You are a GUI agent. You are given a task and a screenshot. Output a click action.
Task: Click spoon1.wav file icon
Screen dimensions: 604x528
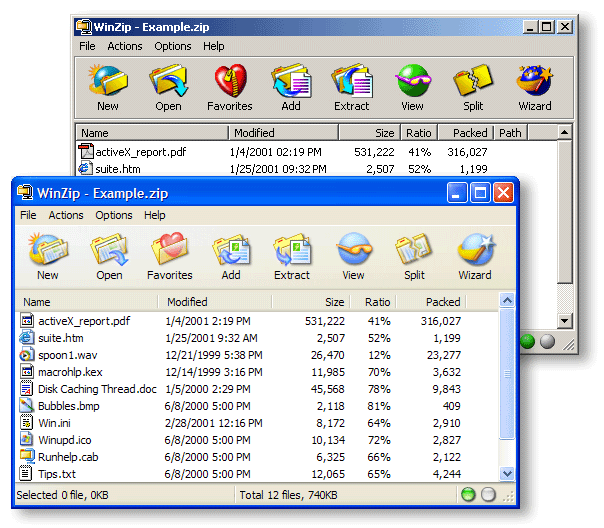click(27, 355)
